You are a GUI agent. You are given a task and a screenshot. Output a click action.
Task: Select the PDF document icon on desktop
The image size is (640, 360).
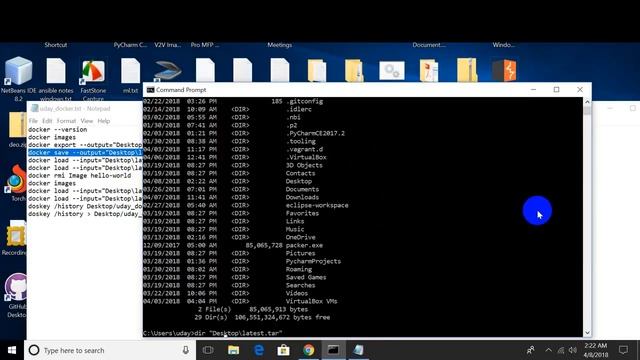tap(429, 71)
